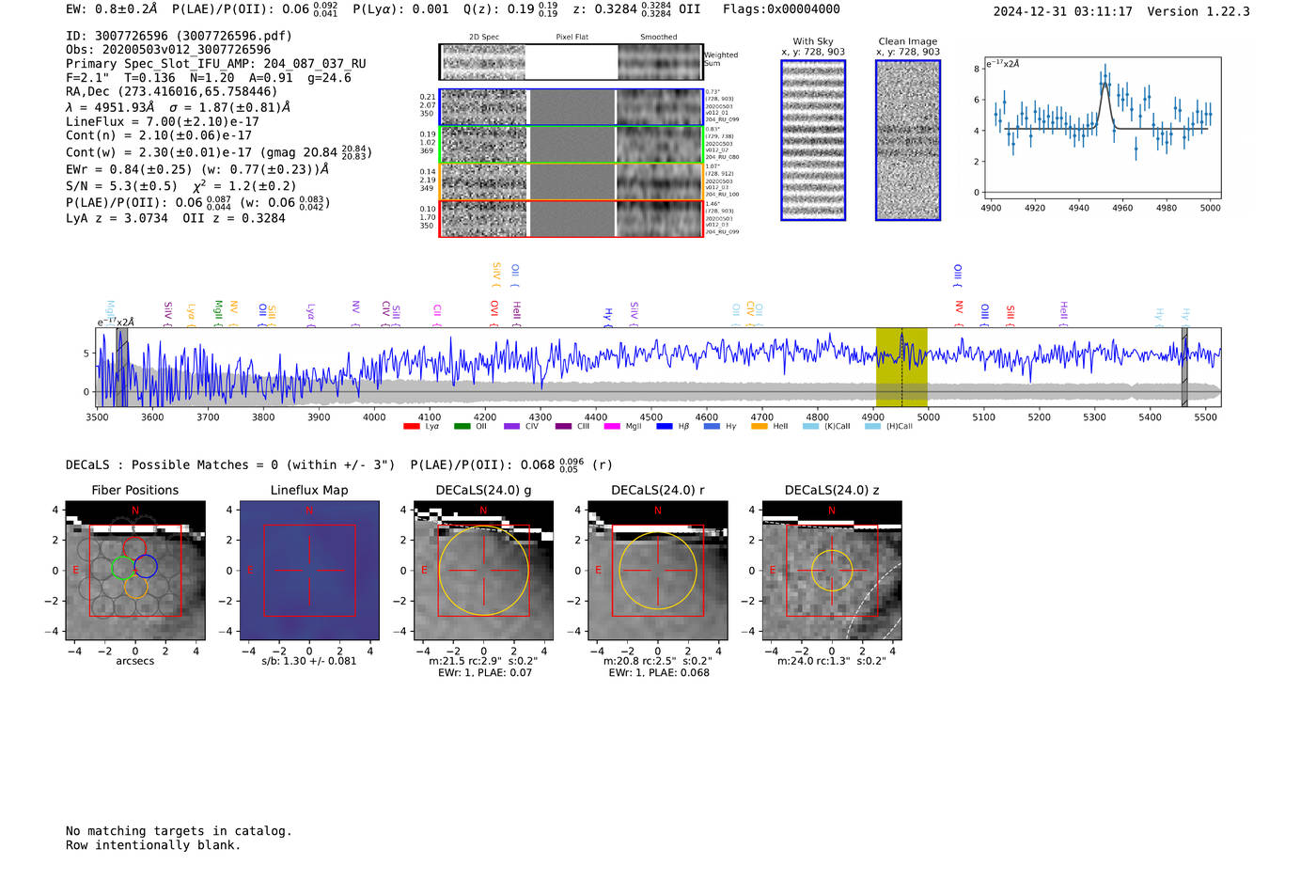This screenshot has height=896, width=1316.
Task: Select the red-bordered 2D spectrum row
Action: [571, 218]
